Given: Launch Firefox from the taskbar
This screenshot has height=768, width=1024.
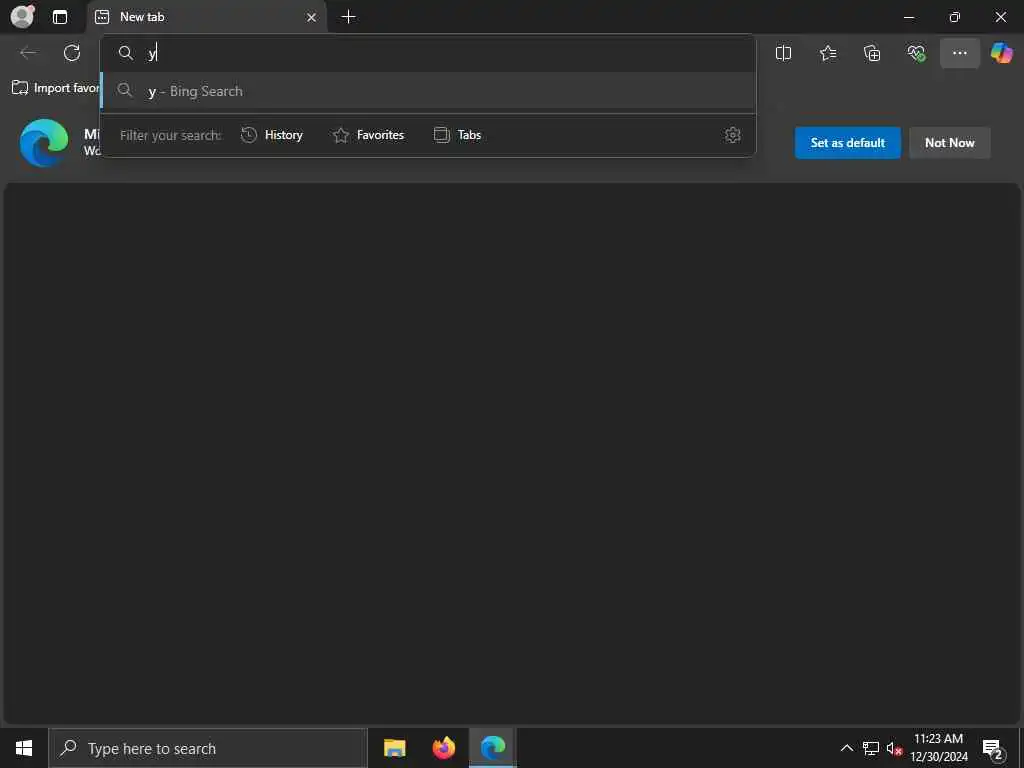Looking at the screenshot, I should [x=444, y=748].
